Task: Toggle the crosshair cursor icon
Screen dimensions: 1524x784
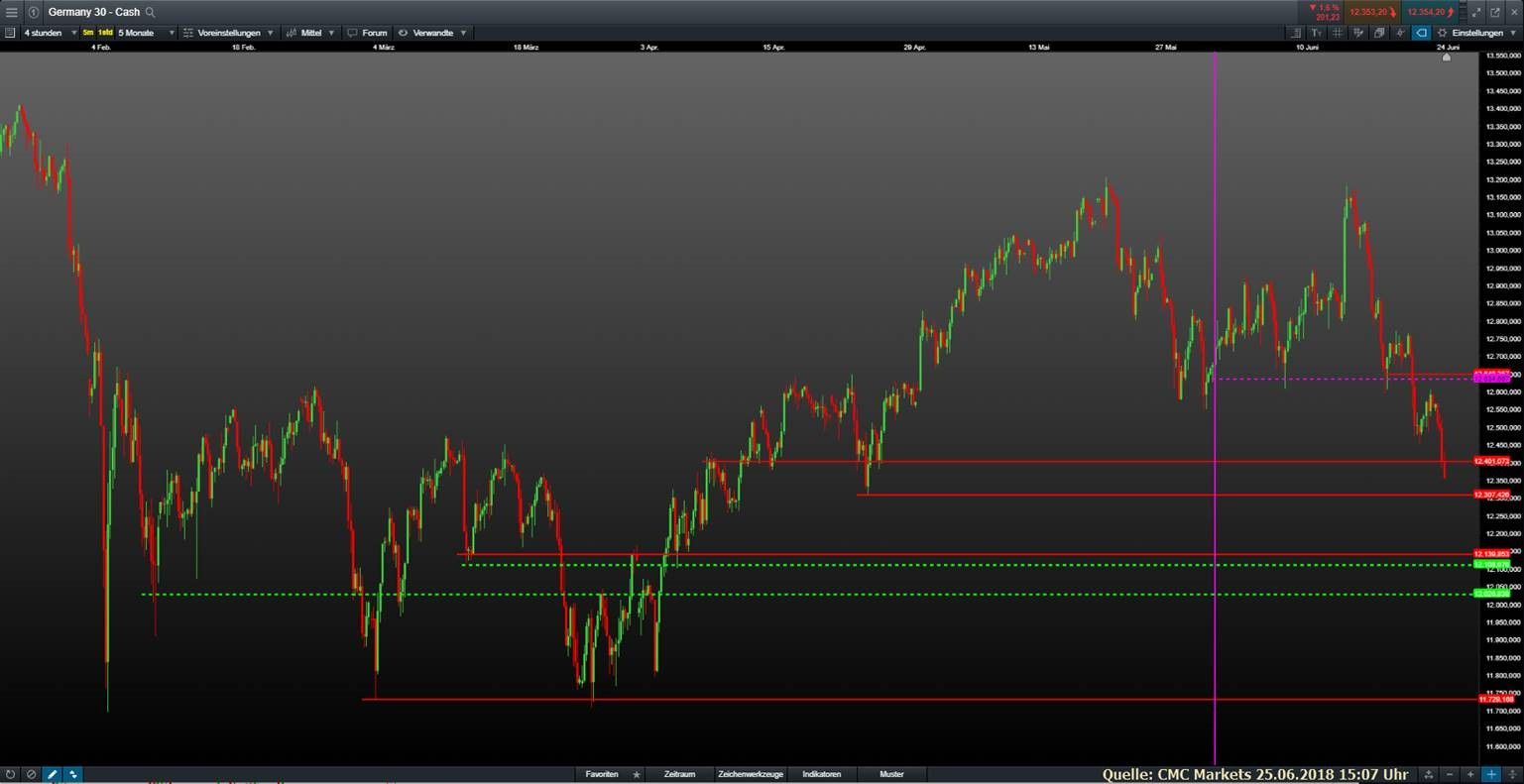Action: coord(1400,33)
